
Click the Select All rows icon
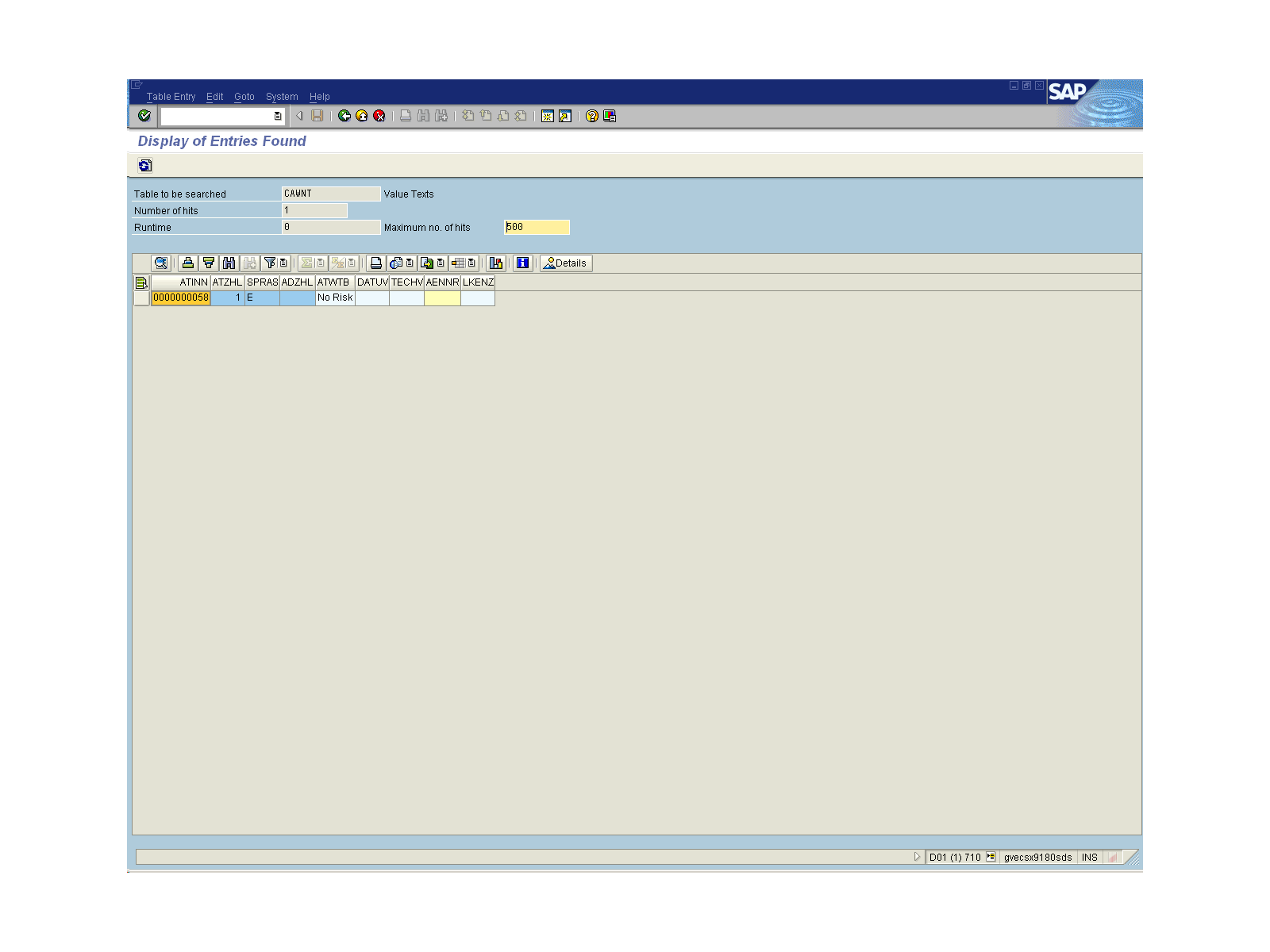pyautogui.click(x=141, y=282)
